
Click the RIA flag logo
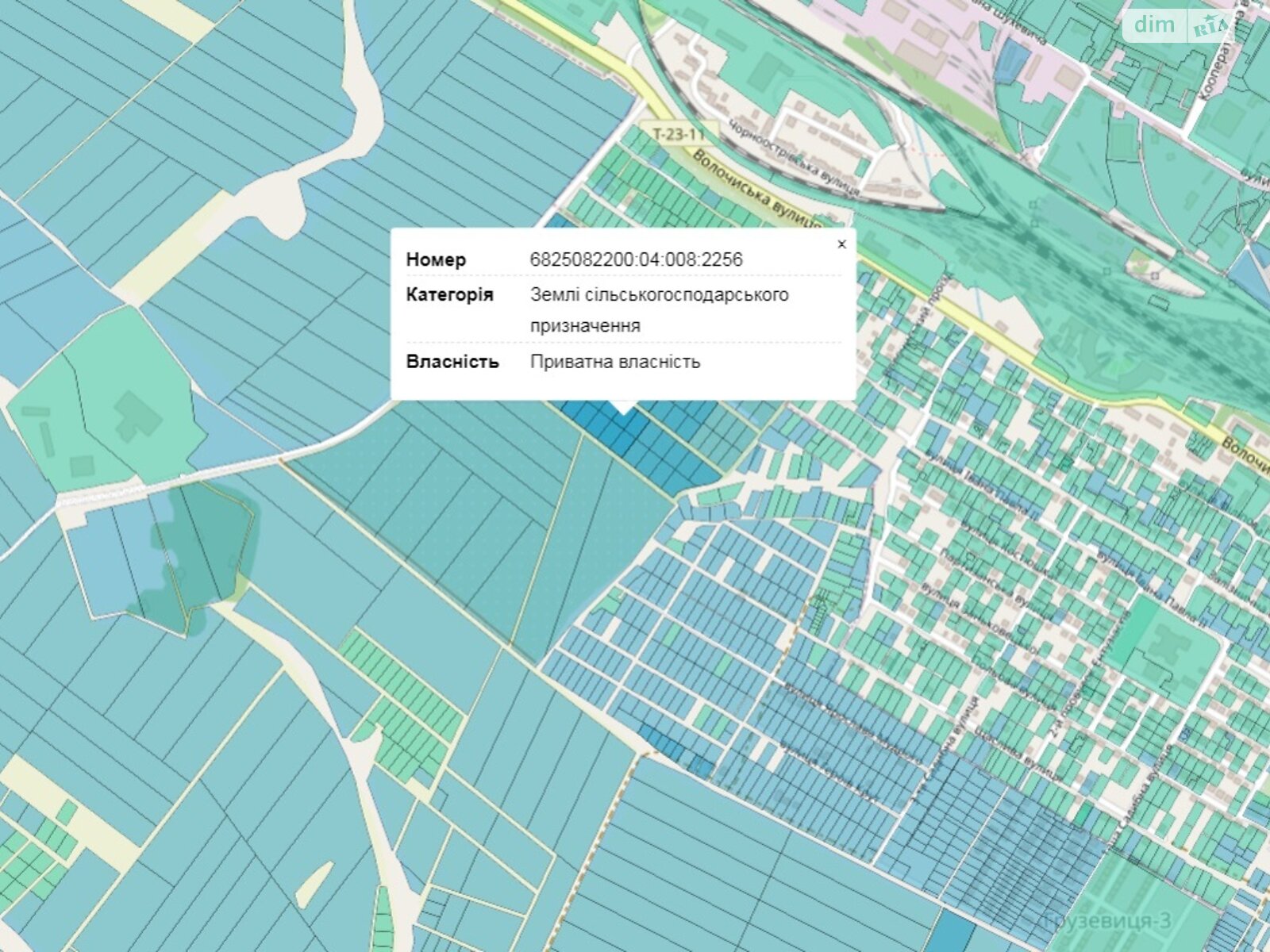click(x=1210, y=27)
